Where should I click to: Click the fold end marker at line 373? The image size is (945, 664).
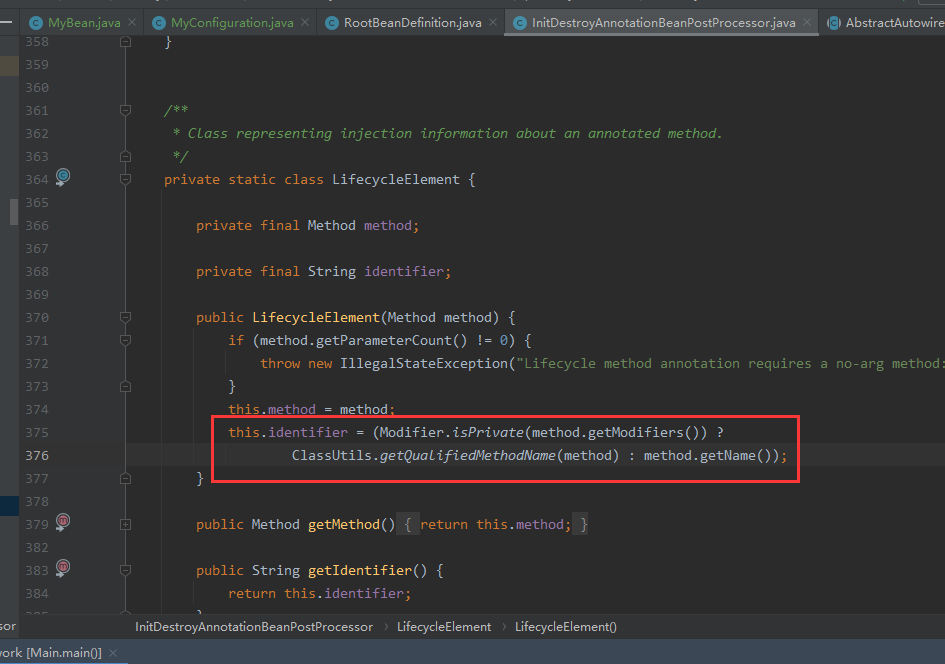(125, 386)
